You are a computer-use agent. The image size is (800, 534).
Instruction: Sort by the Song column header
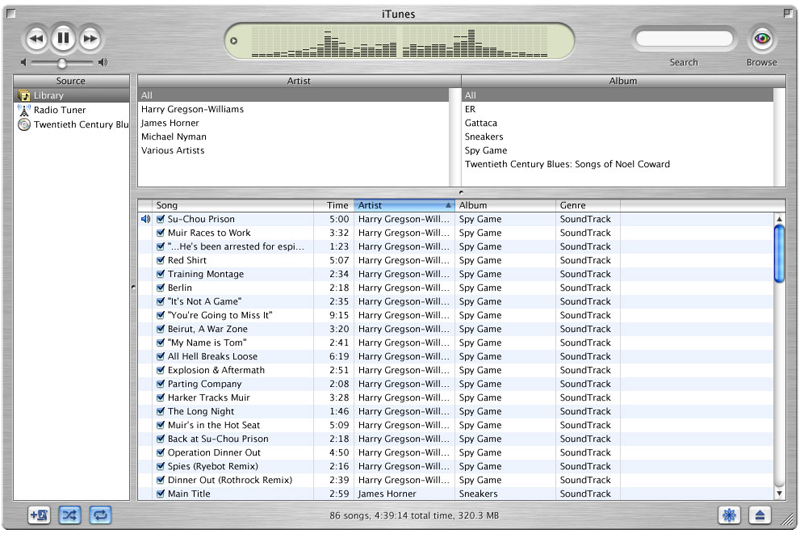coord(233,205)
